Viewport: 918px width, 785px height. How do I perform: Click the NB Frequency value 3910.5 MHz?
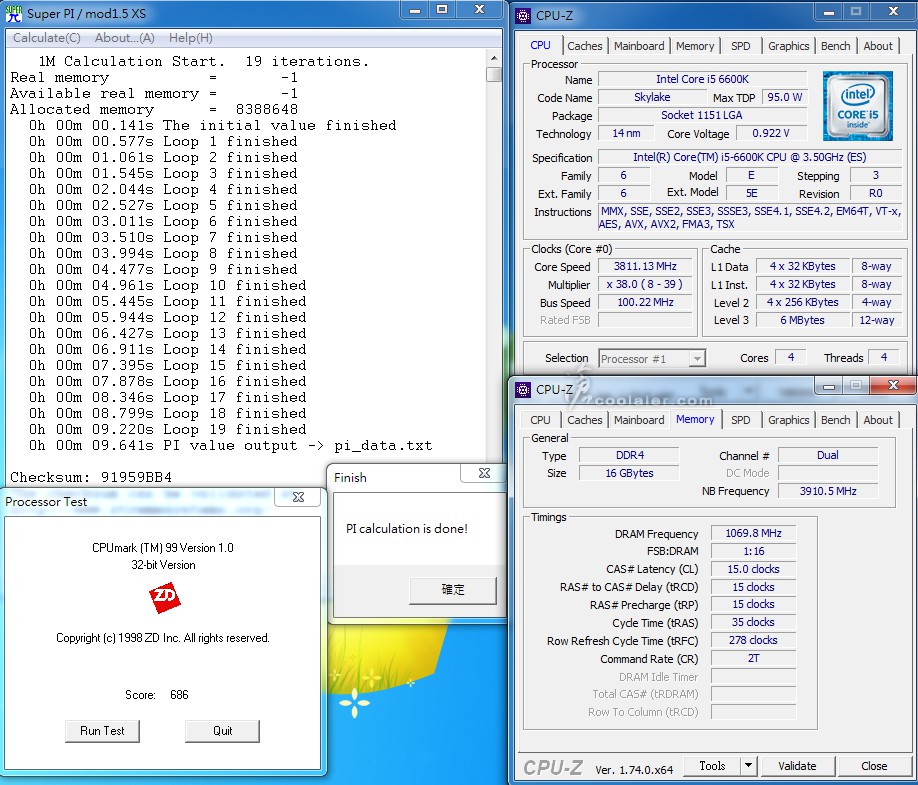coord(828,491)
